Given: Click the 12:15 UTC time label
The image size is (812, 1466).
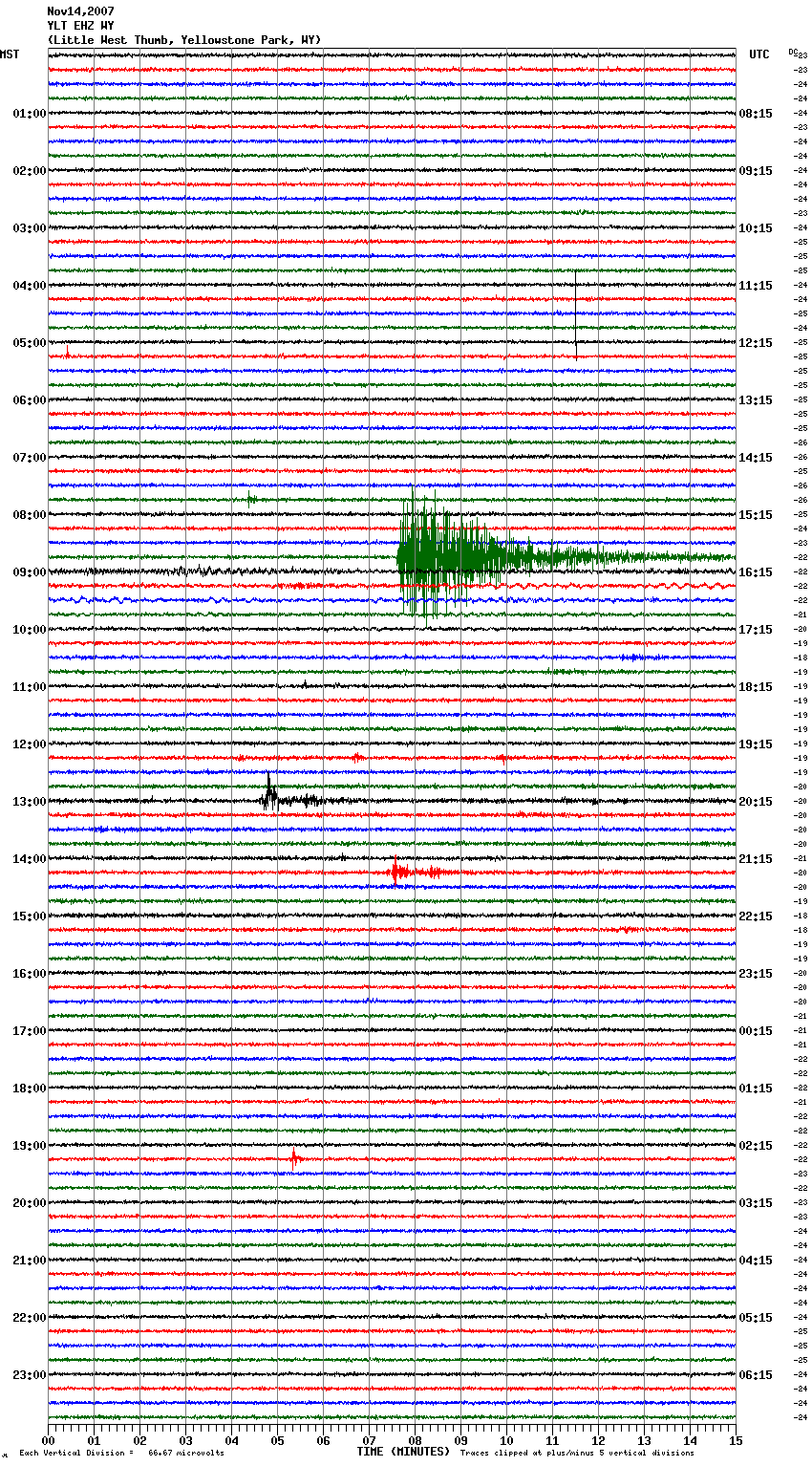Looking at the screenshot, I should click(x=756, y=343).
